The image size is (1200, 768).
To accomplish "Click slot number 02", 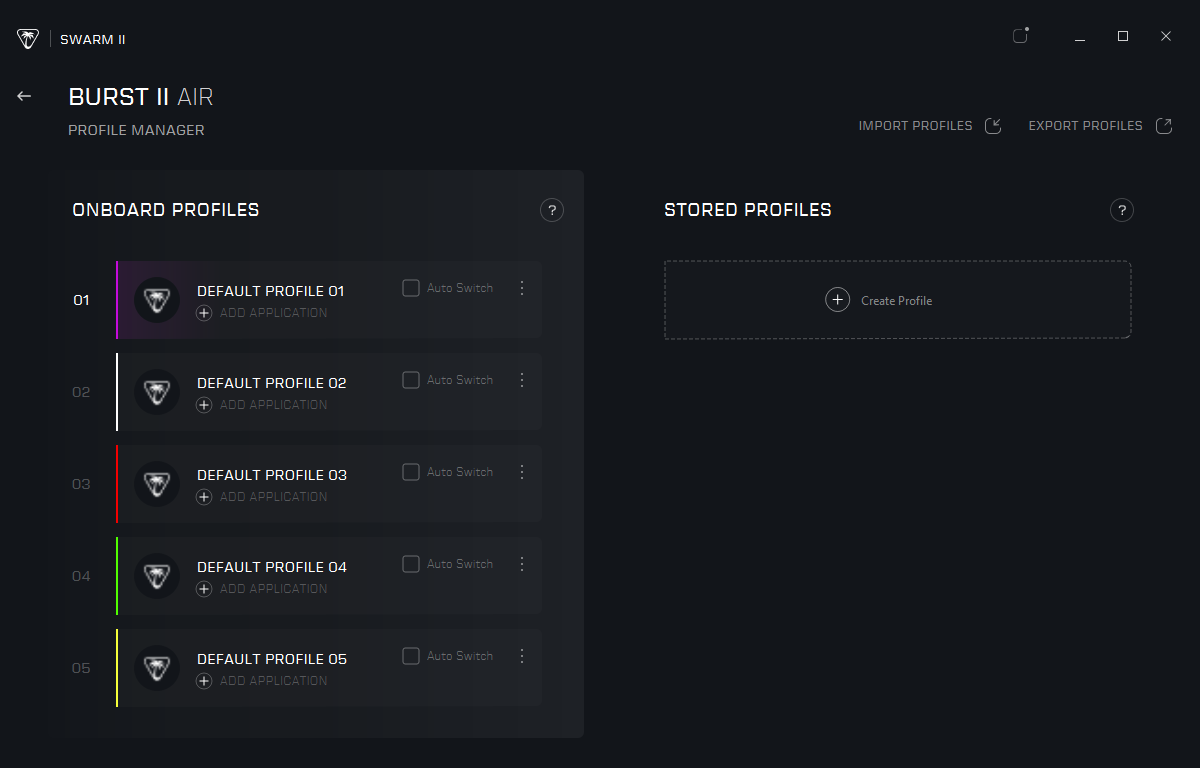I will pos(81,392).
